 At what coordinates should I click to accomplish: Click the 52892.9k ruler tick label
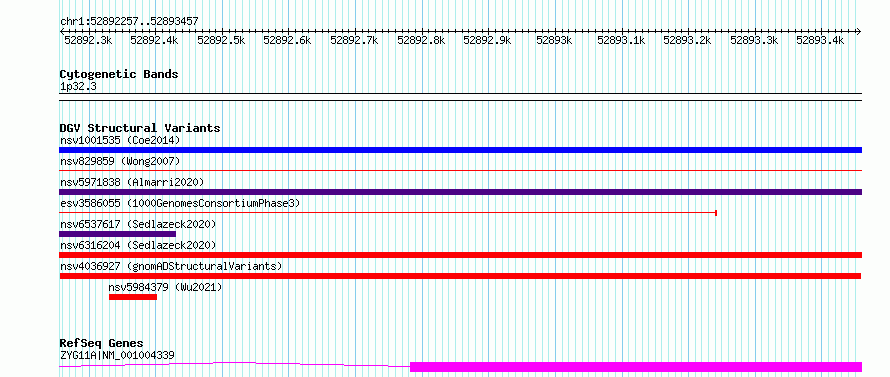tap(488, 40)
